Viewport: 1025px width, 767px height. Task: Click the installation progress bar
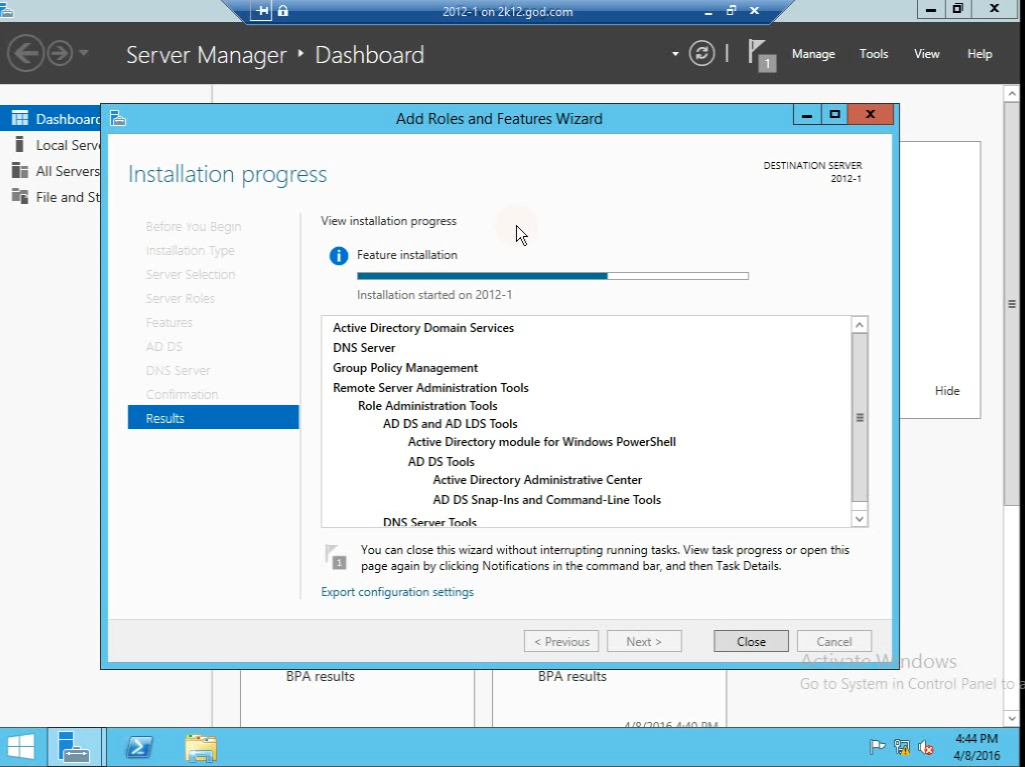pyautogui.click(x=552, y=276)
